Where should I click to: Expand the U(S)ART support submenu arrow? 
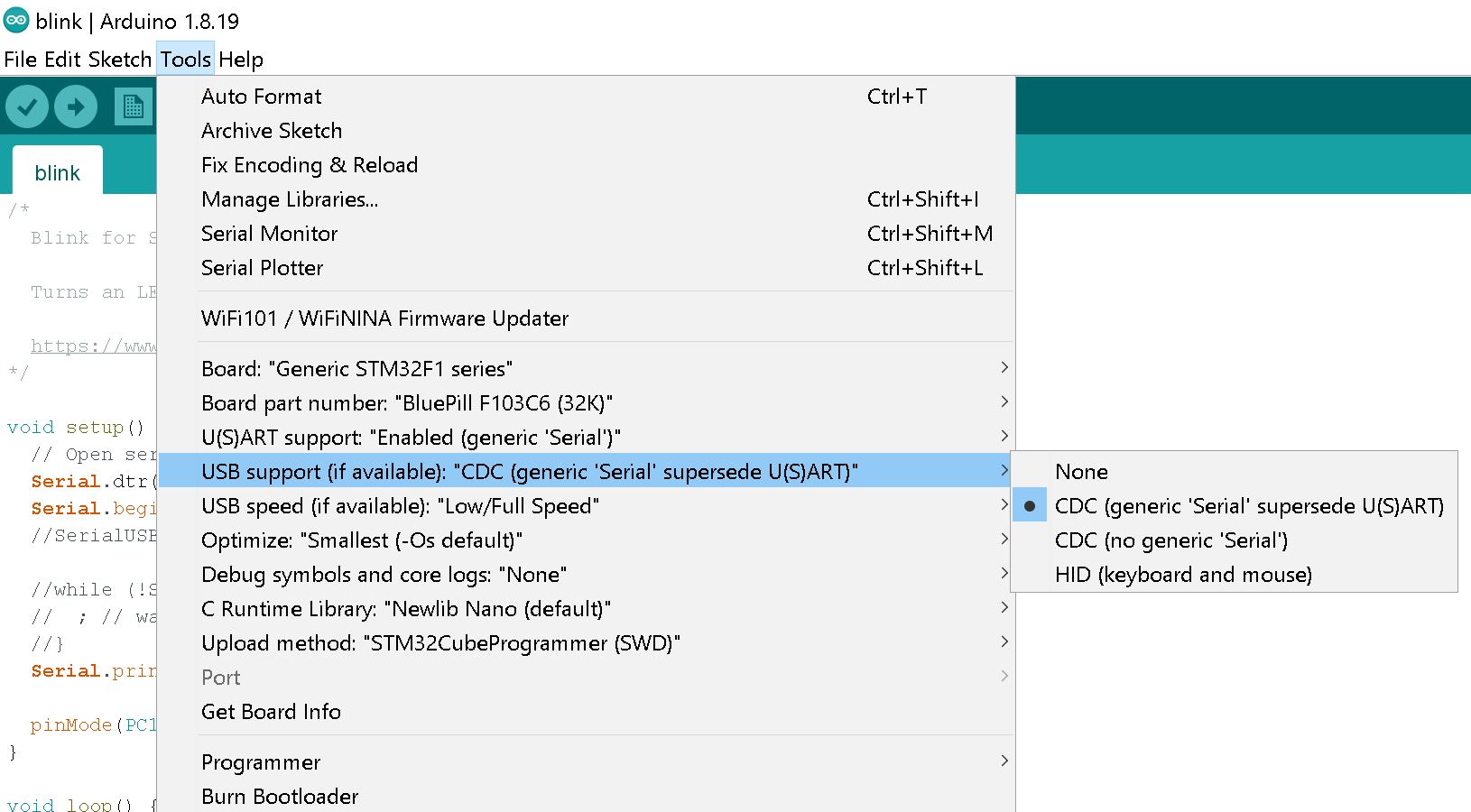(1004, 436)
